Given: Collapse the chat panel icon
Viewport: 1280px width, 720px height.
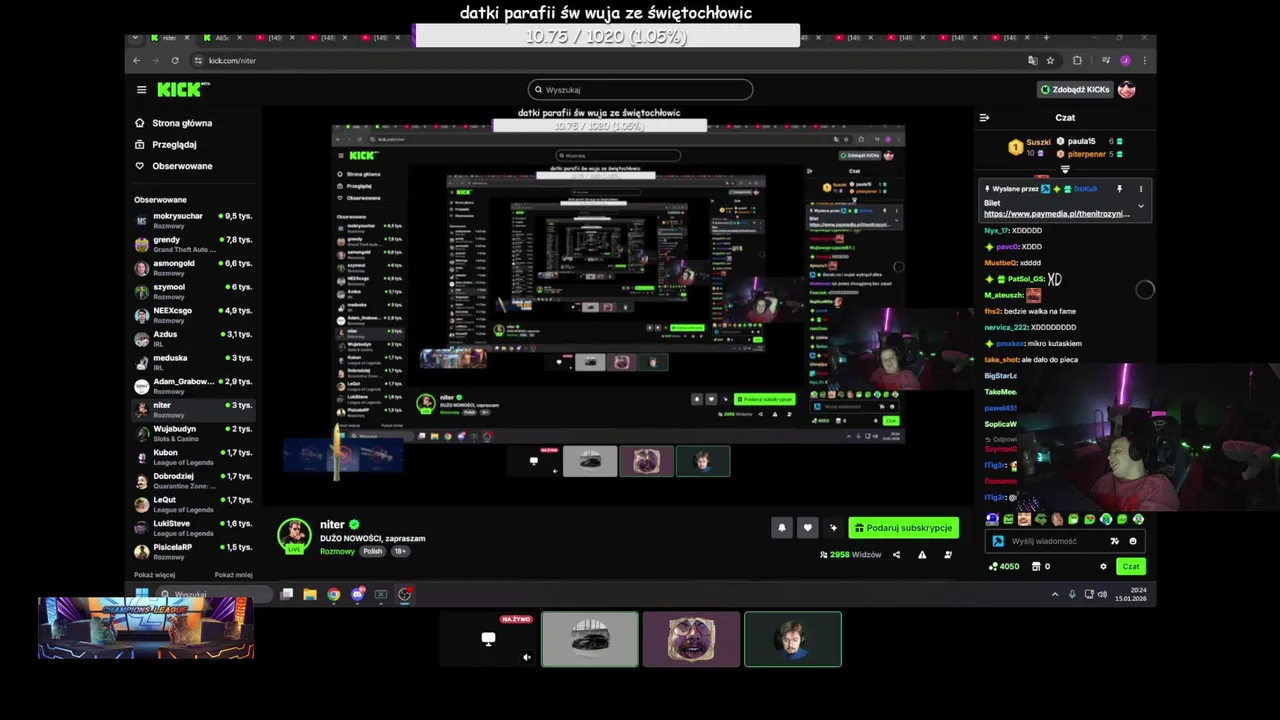Looking at the screenshot, I should pos(984,118).
